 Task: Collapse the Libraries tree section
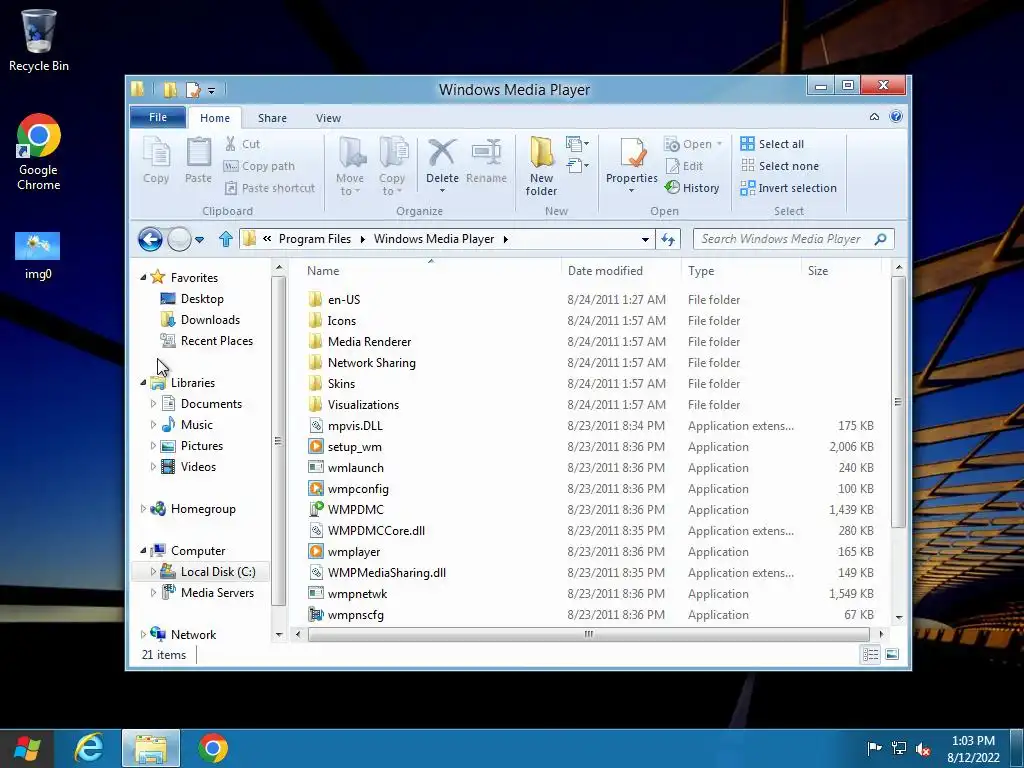coord(143,382)
